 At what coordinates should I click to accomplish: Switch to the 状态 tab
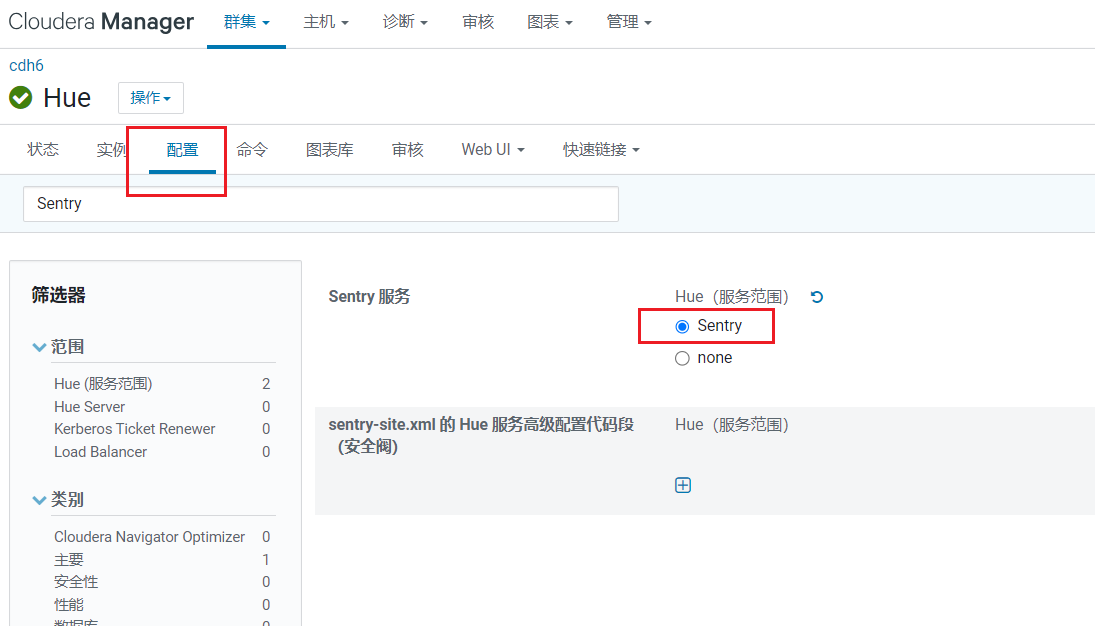43,150
